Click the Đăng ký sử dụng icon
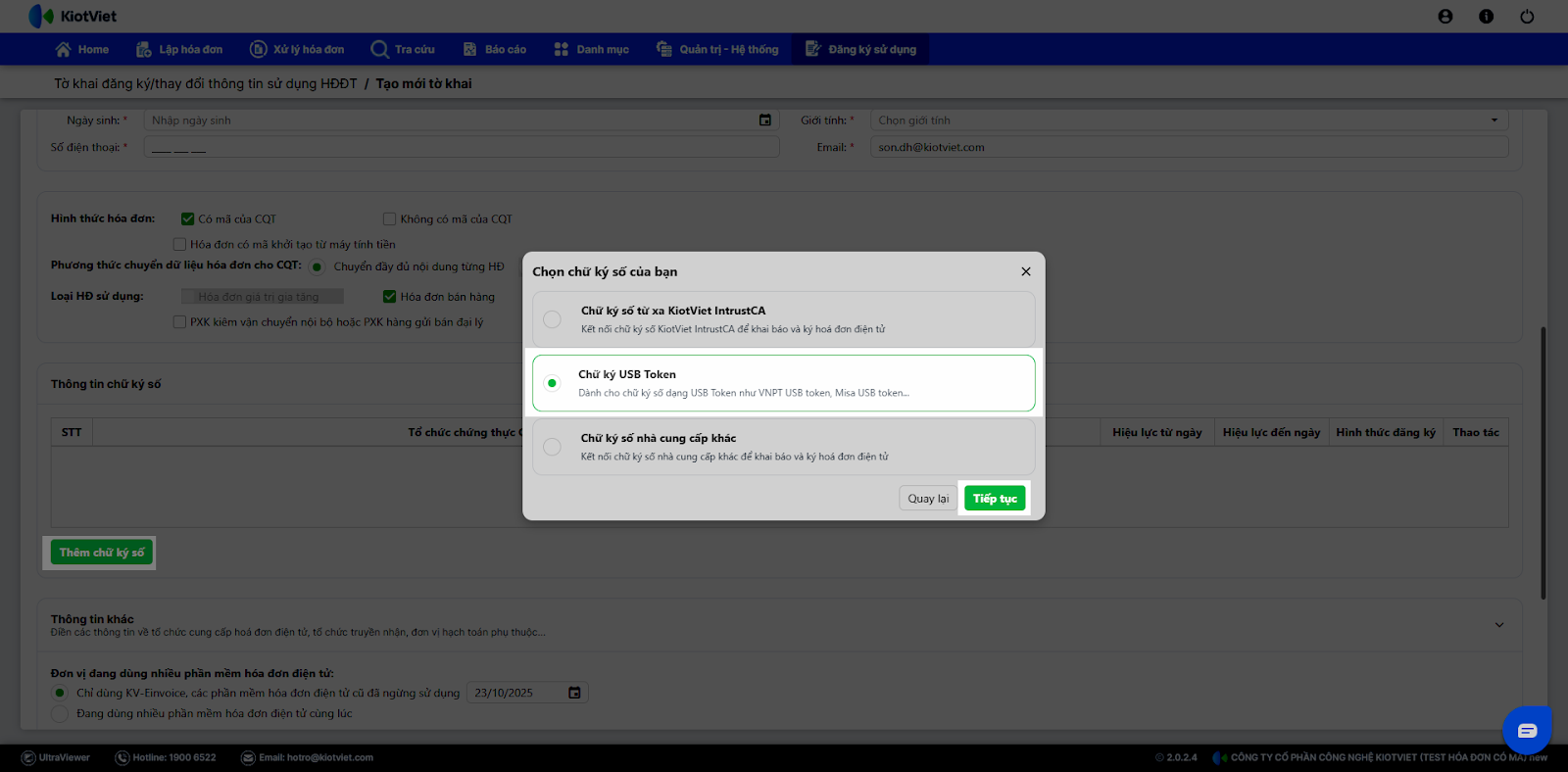This screenshot has height=772, width=1568. pos(813,49)
